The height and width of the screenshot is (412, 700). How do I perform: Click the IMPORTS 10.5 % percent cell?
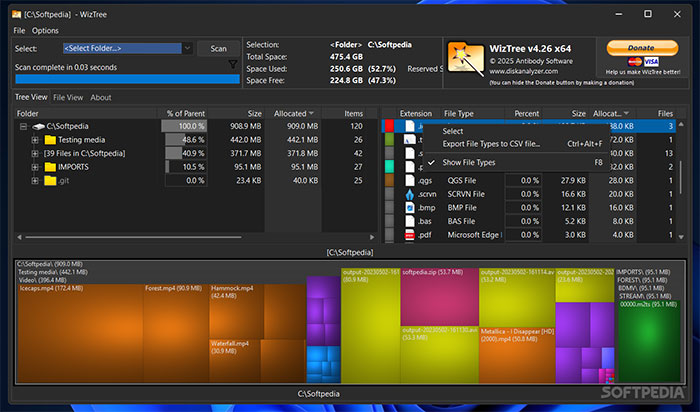[x=184, y=167]
